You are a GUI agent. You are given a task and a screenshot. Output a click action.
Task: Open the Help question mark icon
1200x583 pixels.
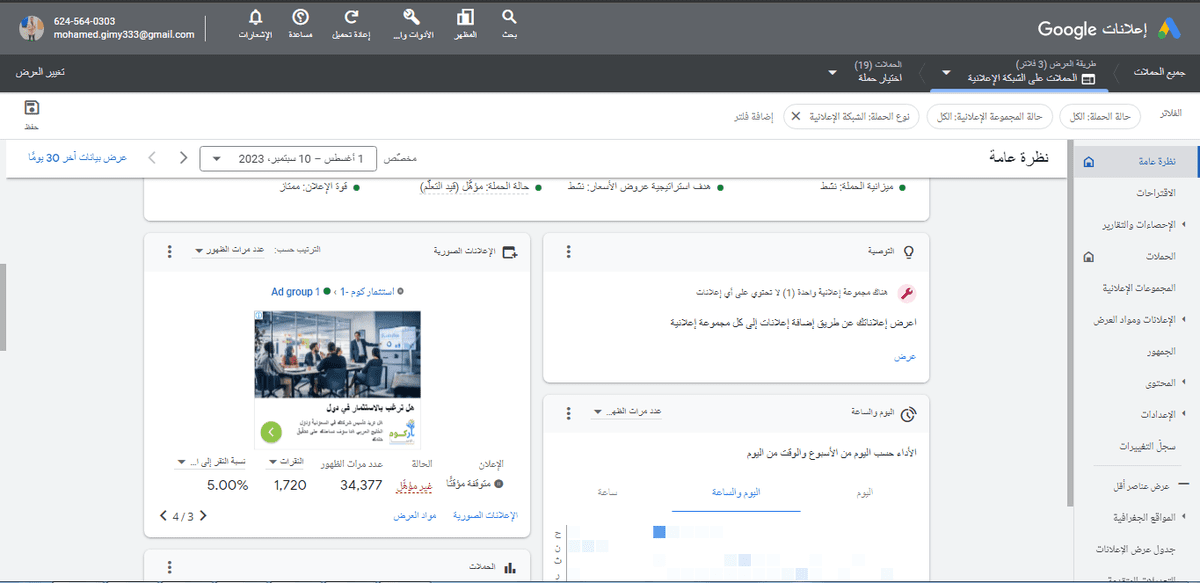point(300,18)
